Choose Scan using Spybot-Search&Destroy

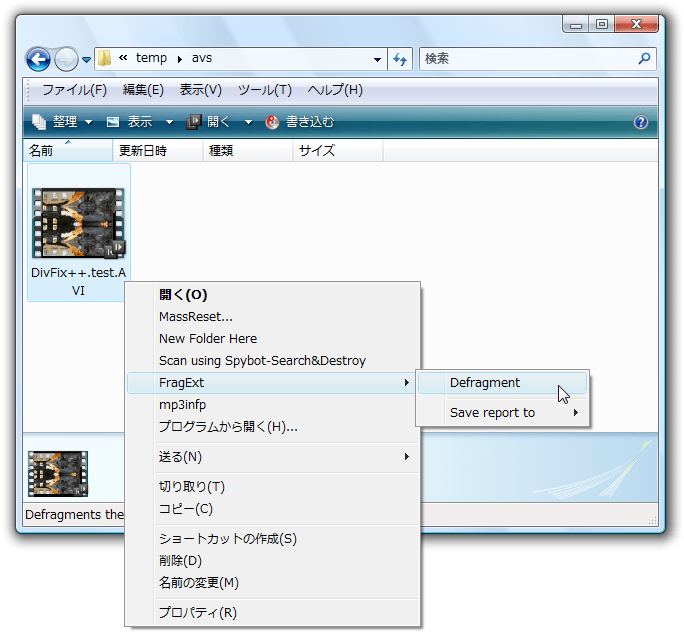(x=273, y=361)
